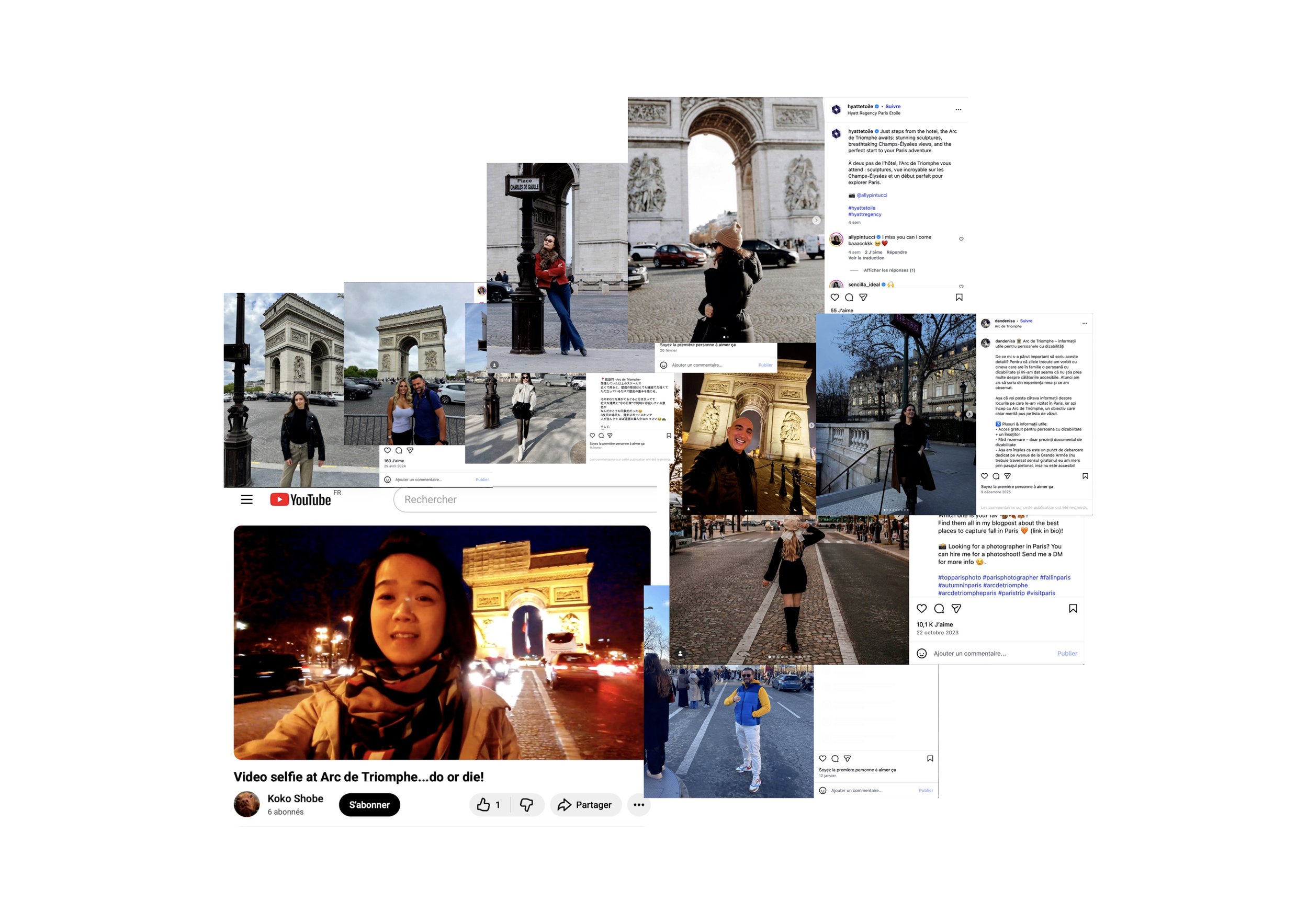Open video more options three dots

(x=639, y=804)
